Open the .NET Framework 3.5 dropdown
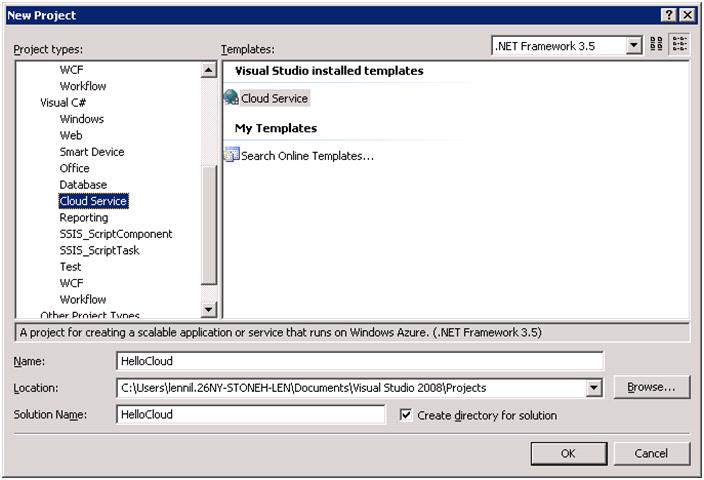This screenshot has height=480, width=704. [x=634, y=46]
